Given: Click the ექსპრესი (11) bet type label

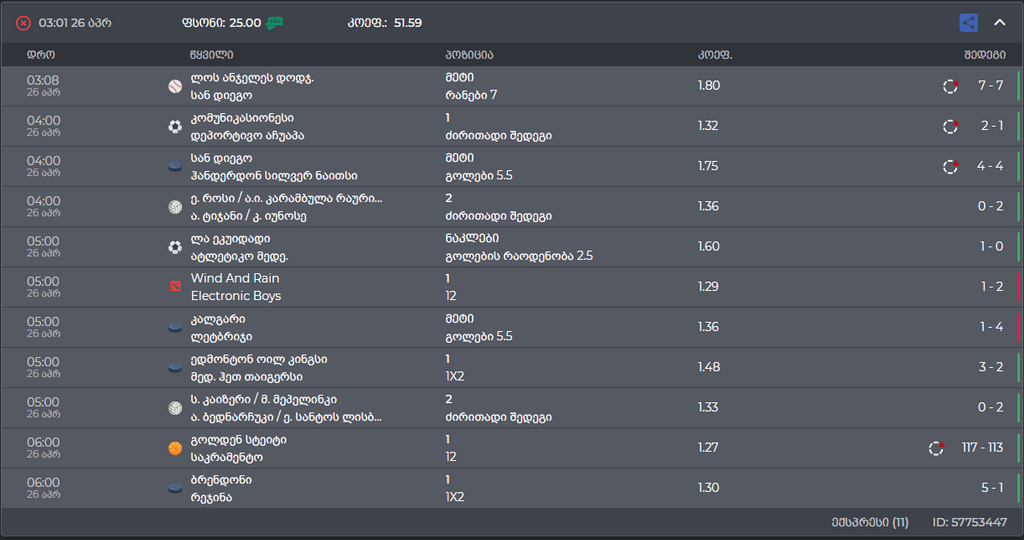Looking at the screenshot, I should coord(870,522).
